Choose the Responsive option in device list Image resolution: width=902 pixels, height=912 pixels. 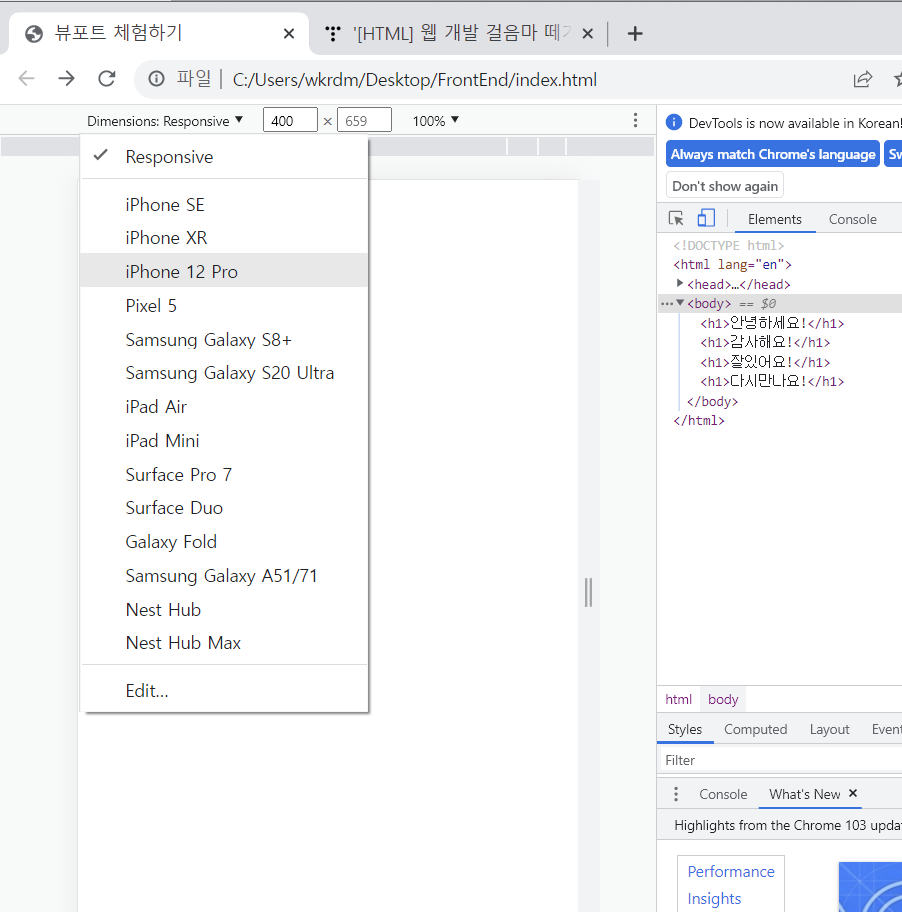[x=224, y=156]
